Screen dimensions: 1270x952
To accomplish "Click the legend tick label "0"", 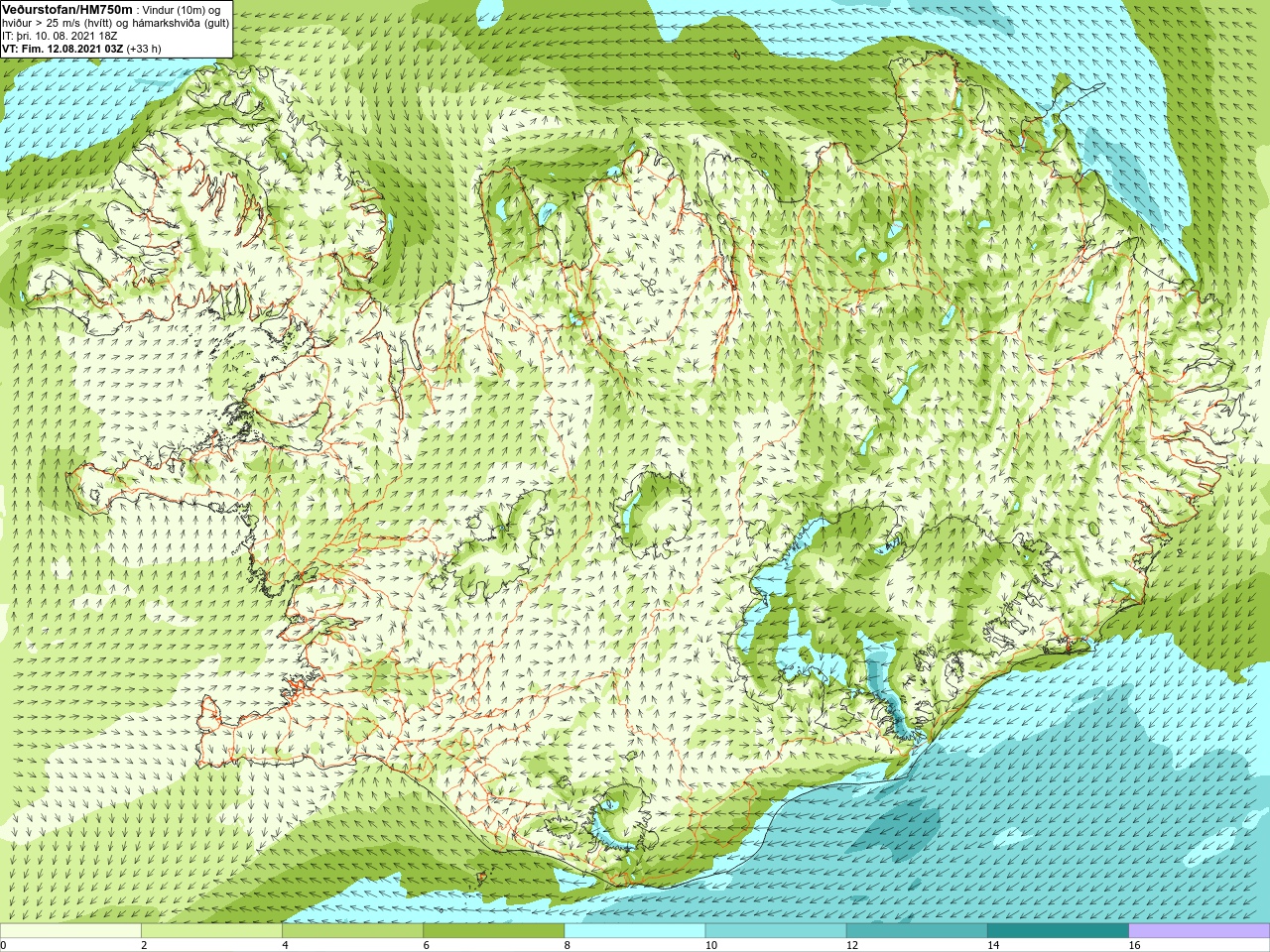I will coord(3,945).
